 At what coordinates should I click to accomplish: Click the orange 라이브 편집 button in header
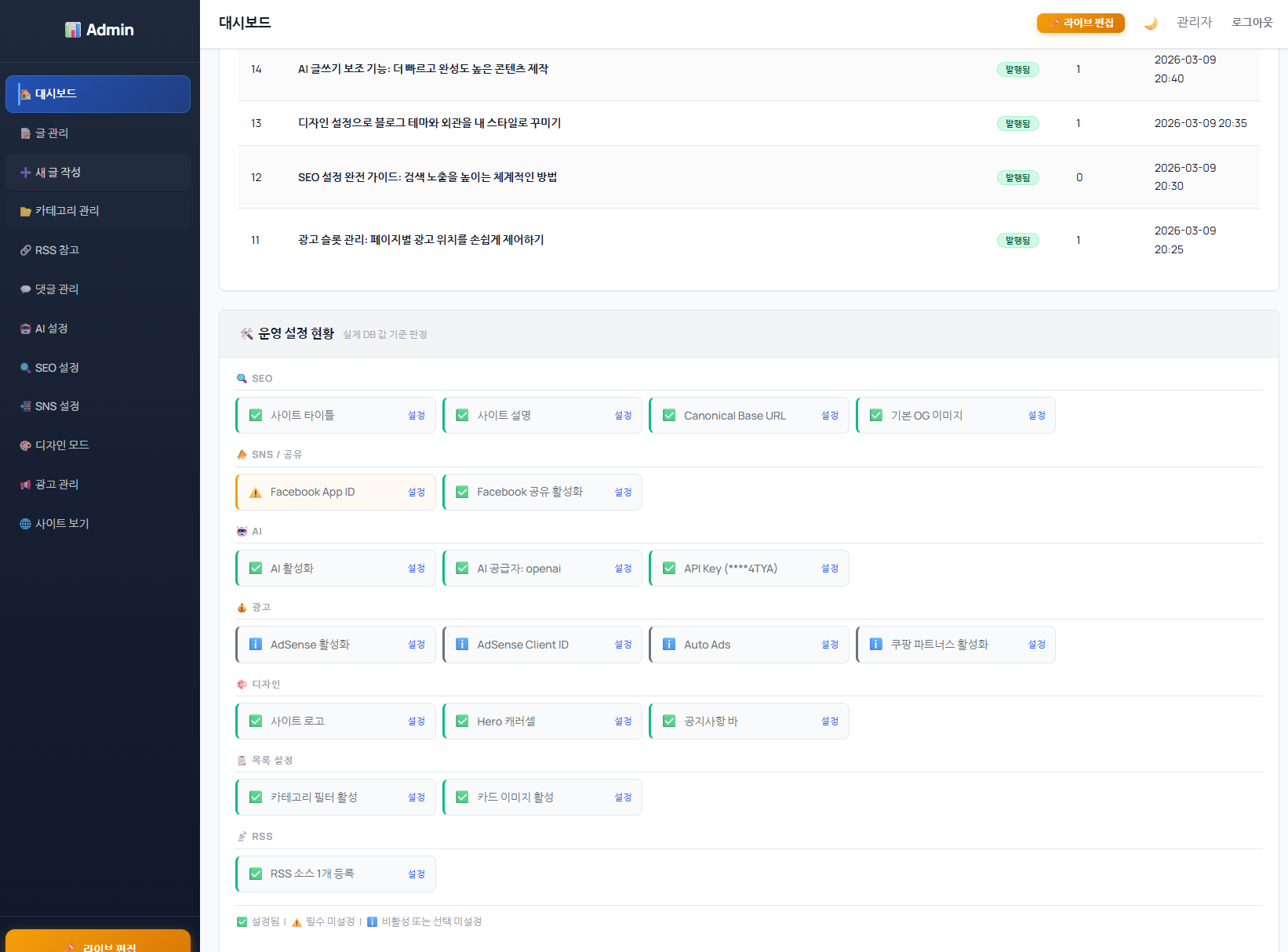pos(1080,24)
